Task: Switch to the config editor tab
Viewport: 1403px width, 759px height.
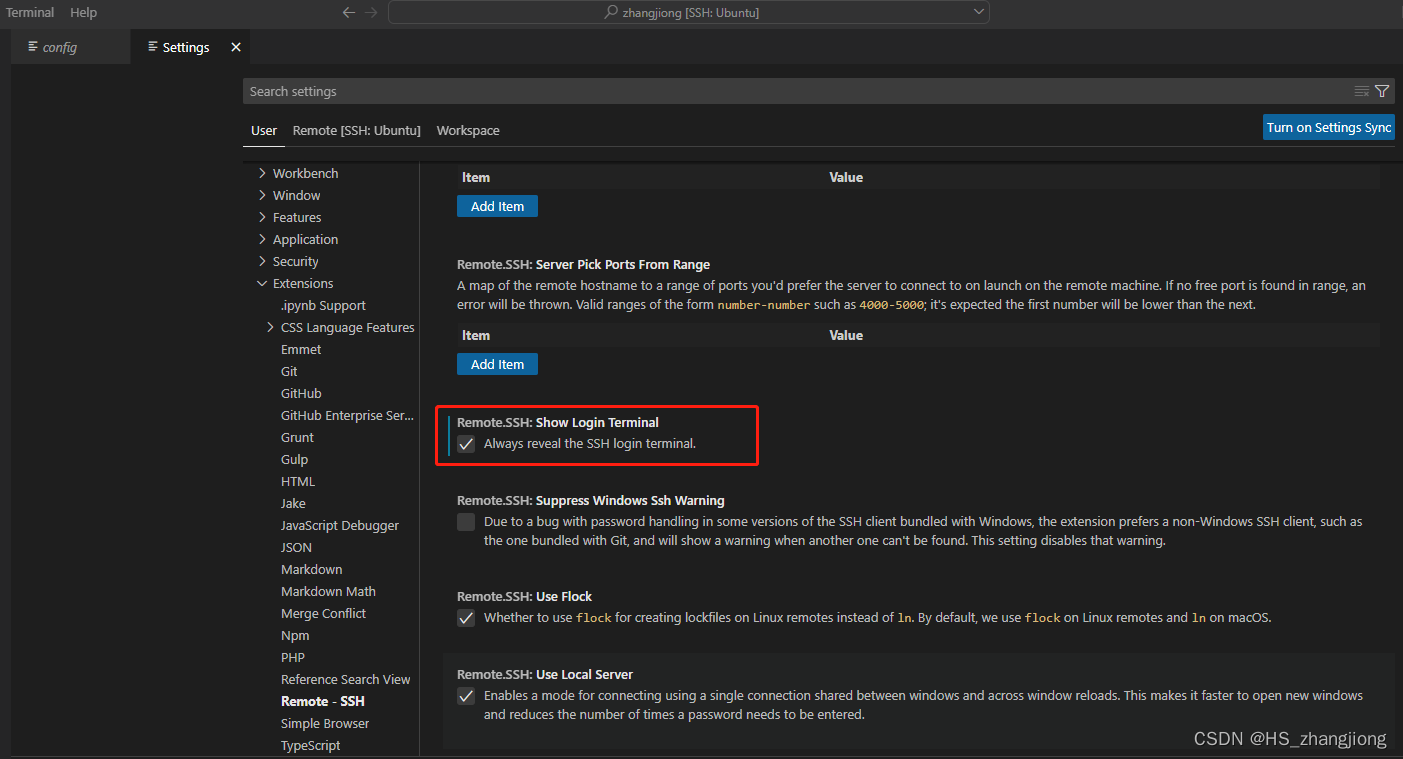Action: 70,47
